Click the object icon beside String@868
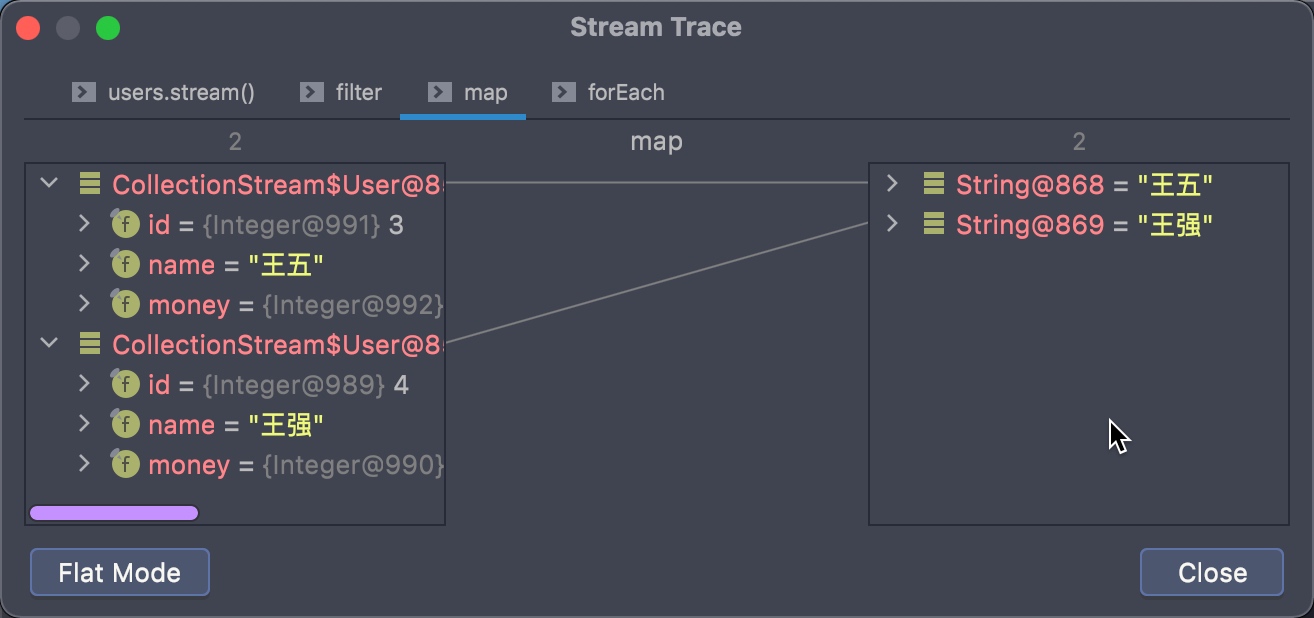1314x618 pixels. click(x=934, y=184)
